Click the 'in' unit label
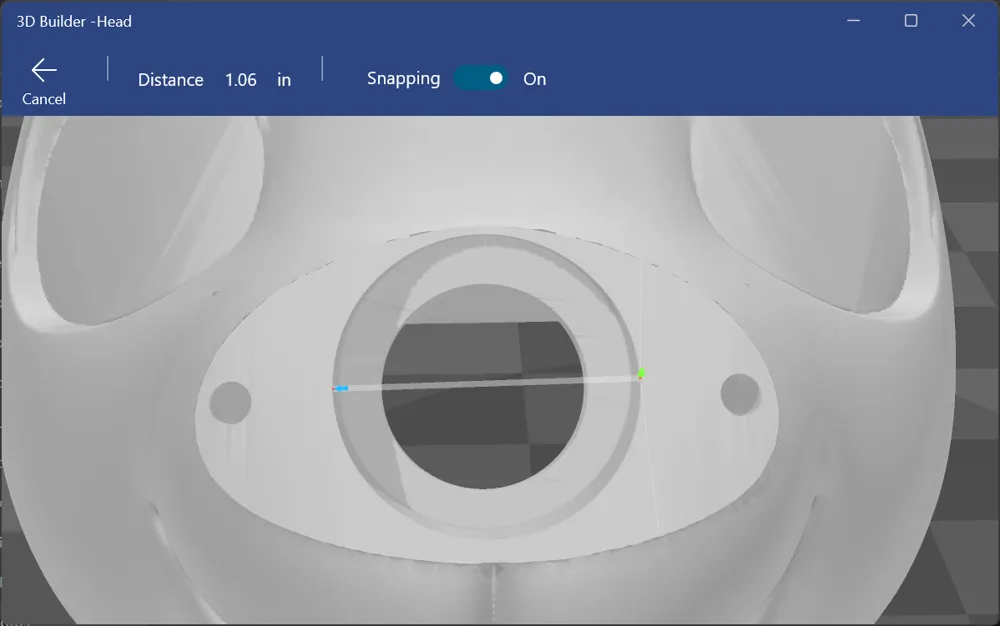The height and width of the screenshot is (626, 1000). click(284, 80)
